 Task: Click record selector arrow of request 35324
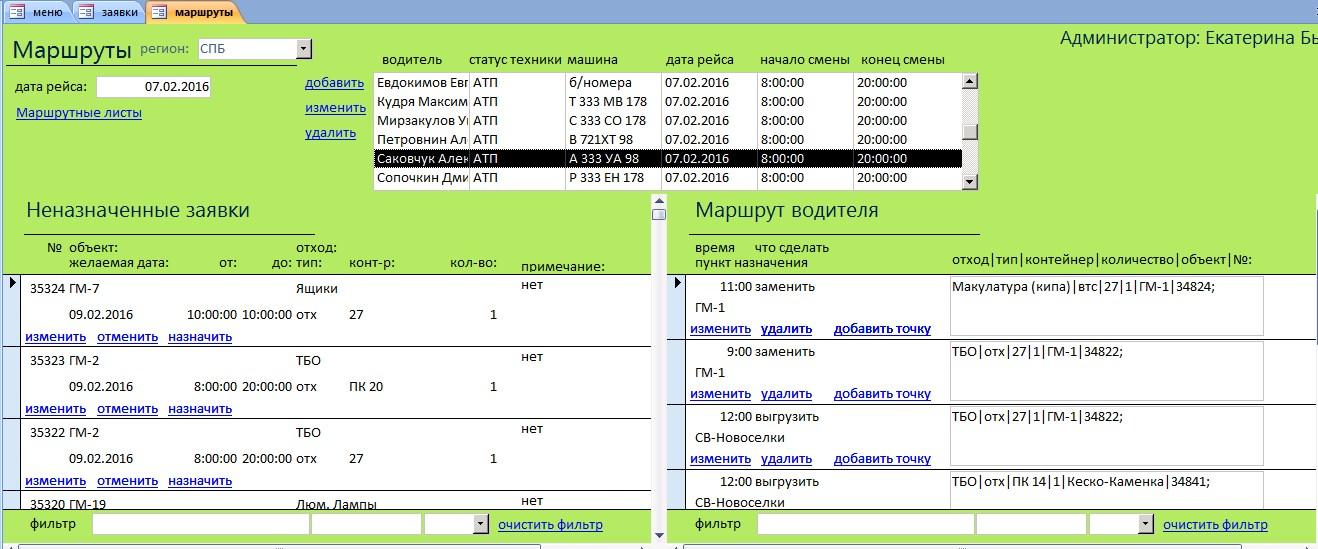[x=11, y=284]
